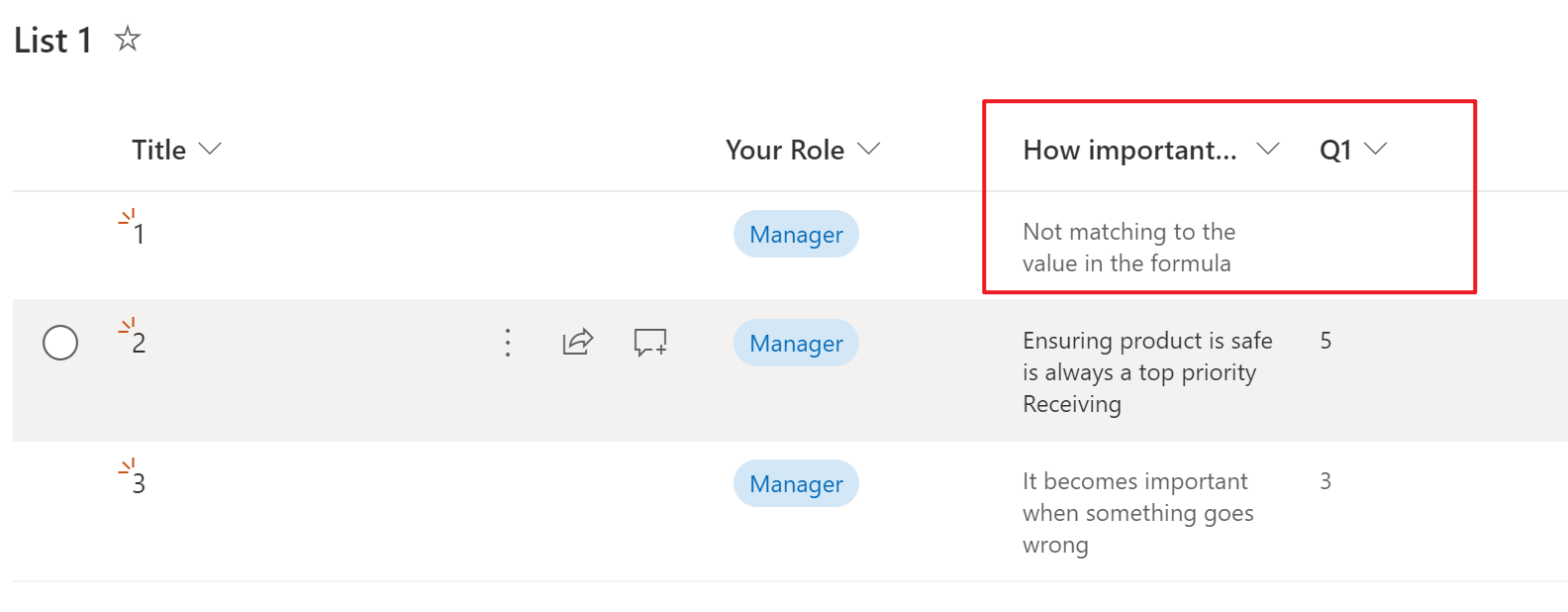Expand the Title column dropdown

point(210,150)
